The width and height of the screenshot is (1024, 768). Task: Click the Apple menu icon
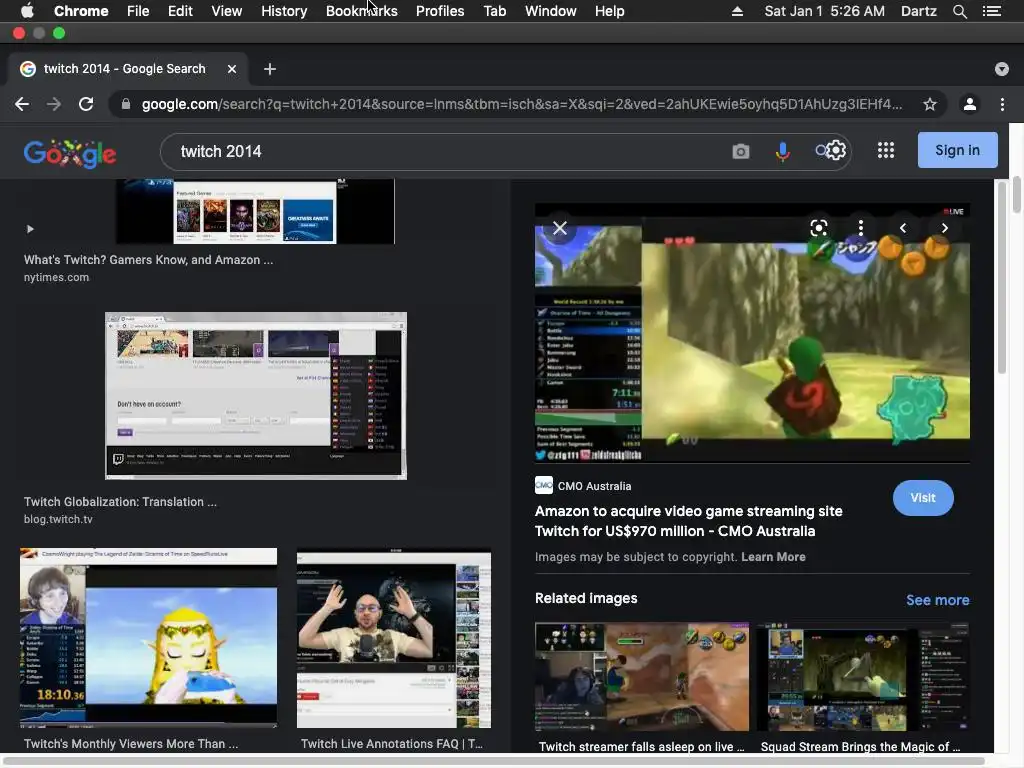pyautogui.click(x=27, y=11)
